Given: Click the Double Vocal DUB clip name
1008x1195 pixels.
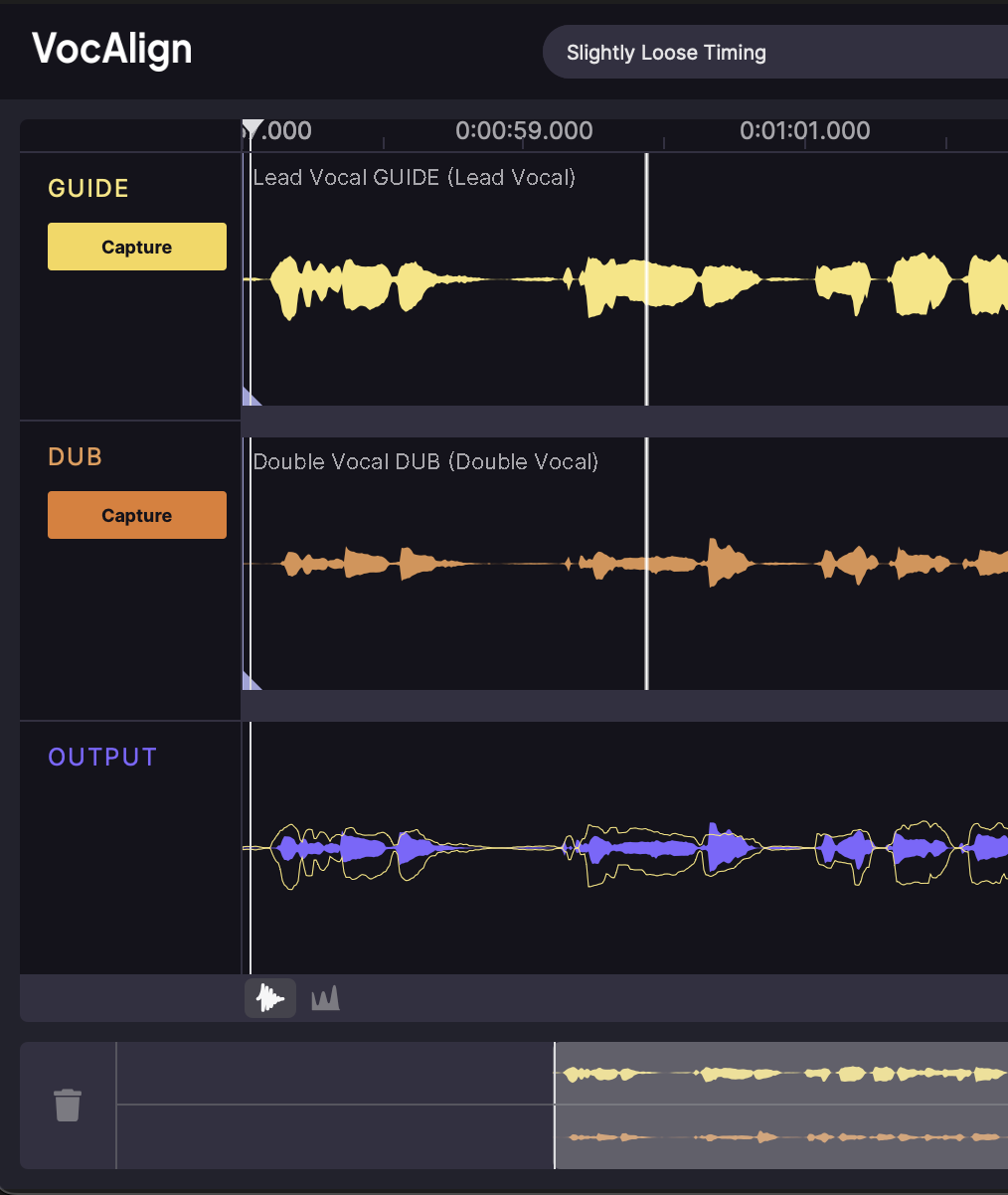Looking at the screenshot, I should (425, 462).
